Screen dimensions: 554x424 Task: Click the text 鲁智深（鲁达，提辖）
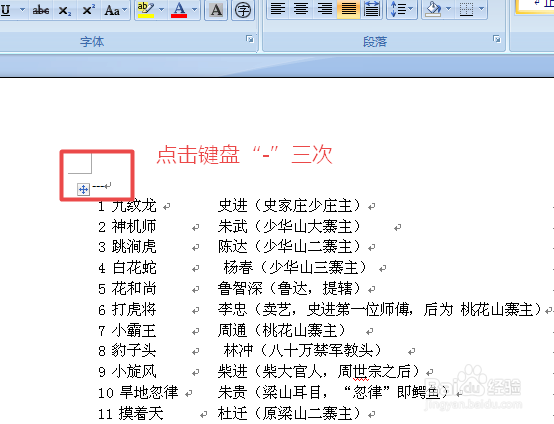tap(289, 289)
